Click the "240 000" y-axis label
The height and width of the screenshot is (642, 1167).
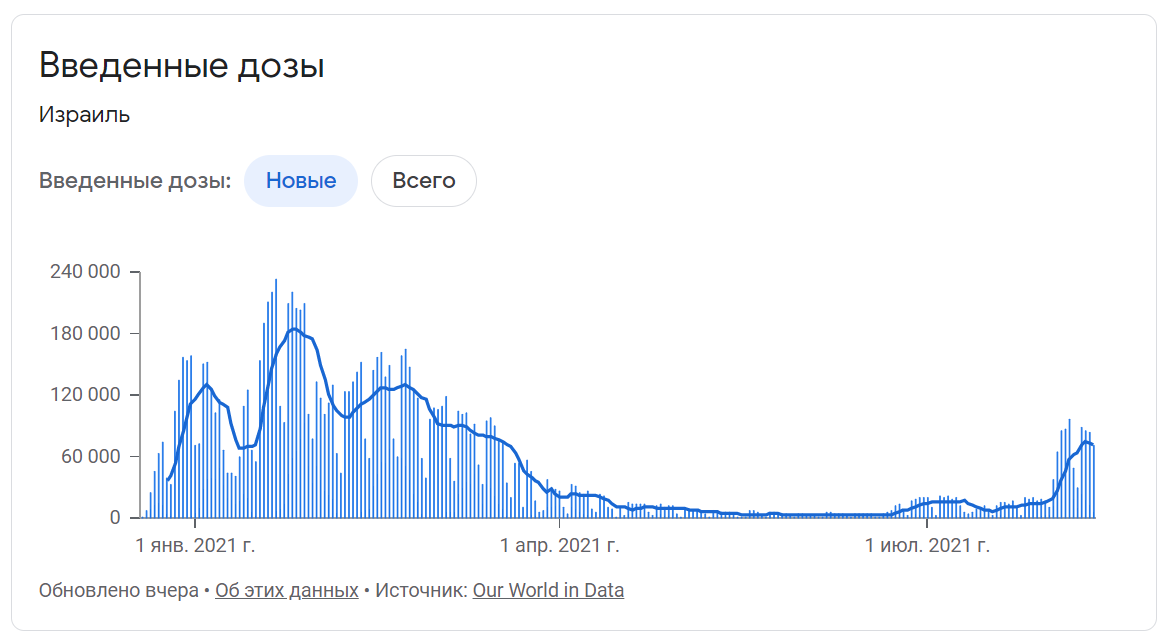[x=85, y=272]
